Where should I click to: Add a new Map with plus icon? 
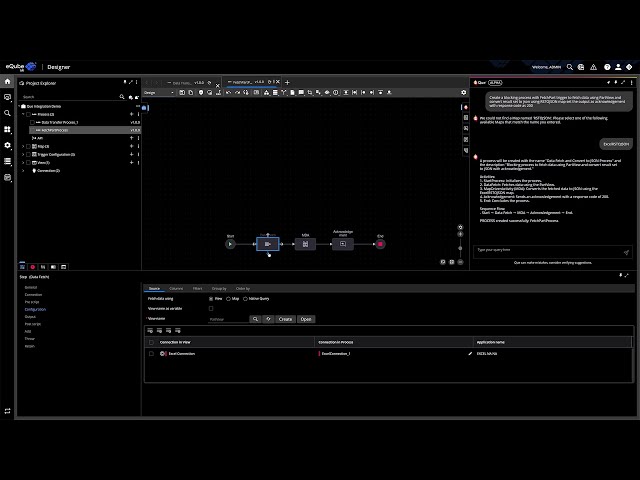coord(131,146)
